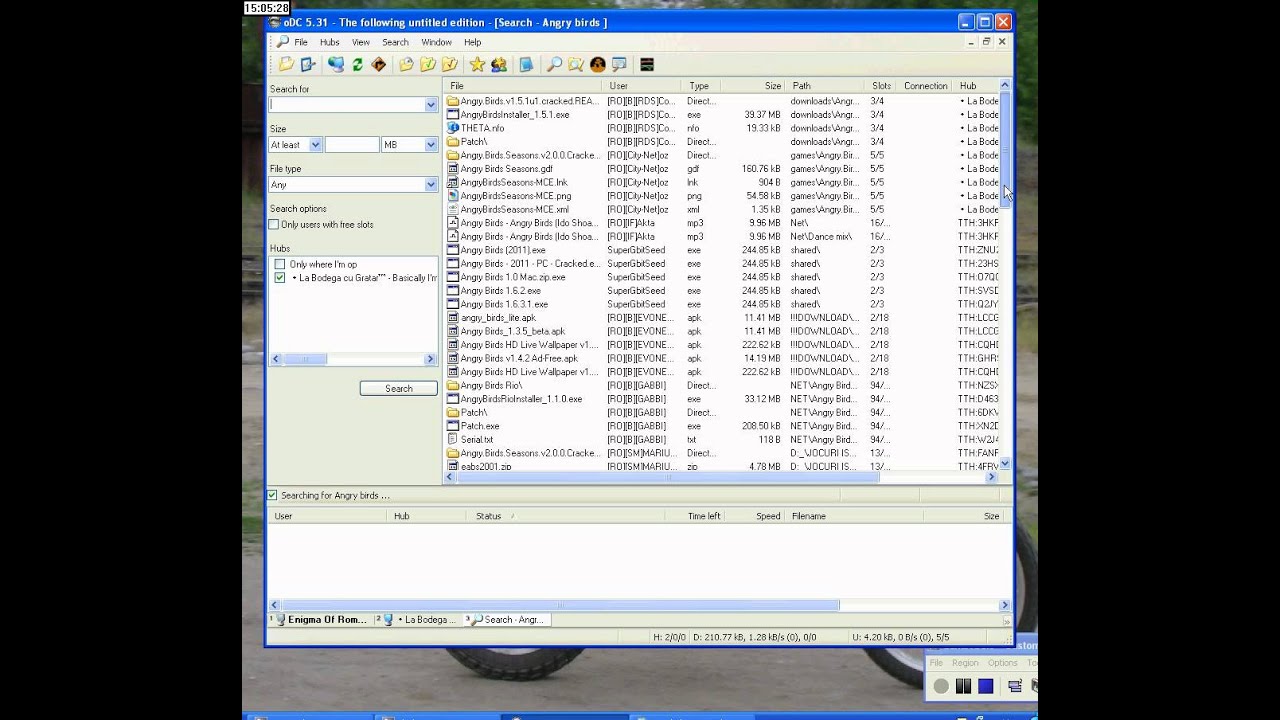1280x720 pixels.
Task: Sort results by Path column header
Action: (x=827, y=86)
